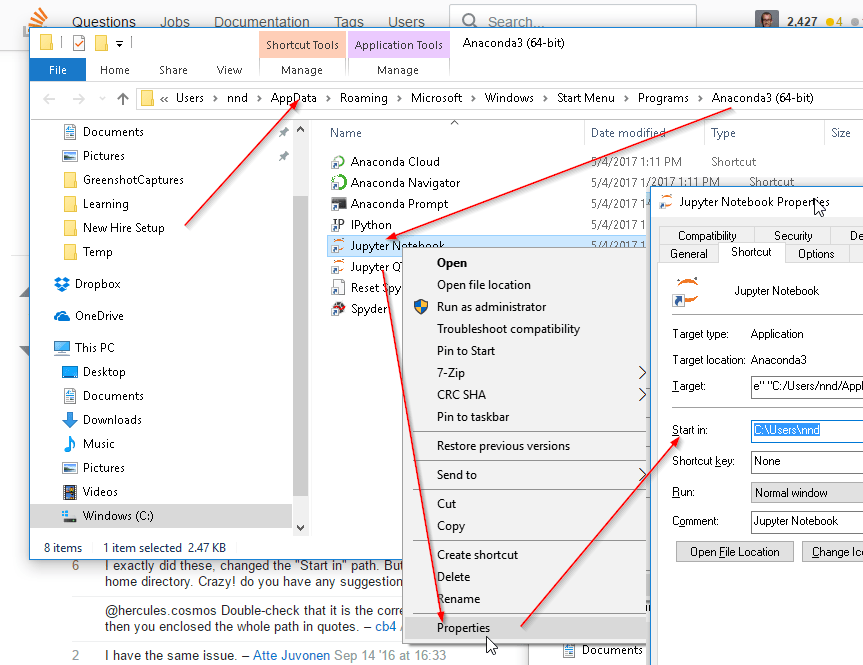Choose Open file location menu item

484,285
